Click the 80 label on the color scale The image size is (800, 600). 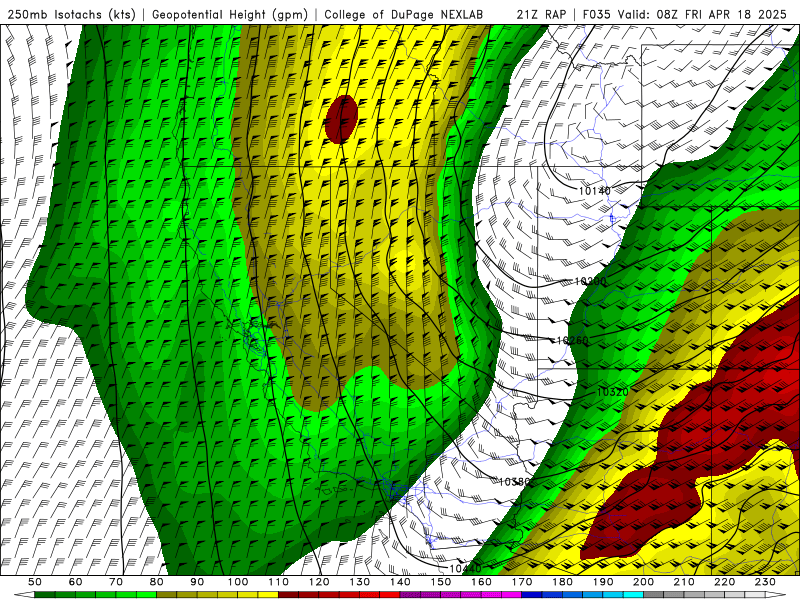pos(157,582)
